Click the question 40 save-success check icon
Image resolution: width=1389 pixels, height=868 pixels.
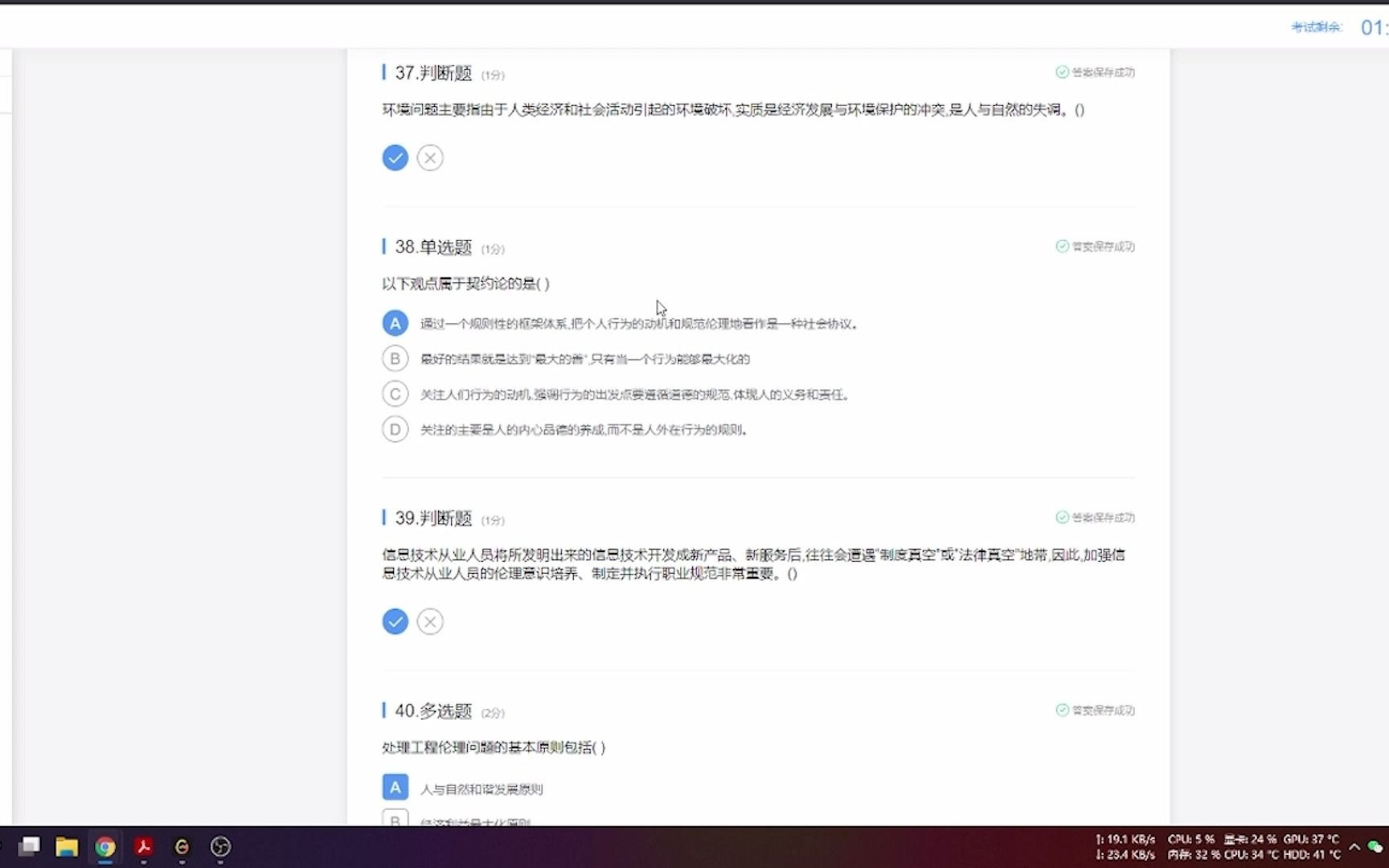pos(1062,710)
